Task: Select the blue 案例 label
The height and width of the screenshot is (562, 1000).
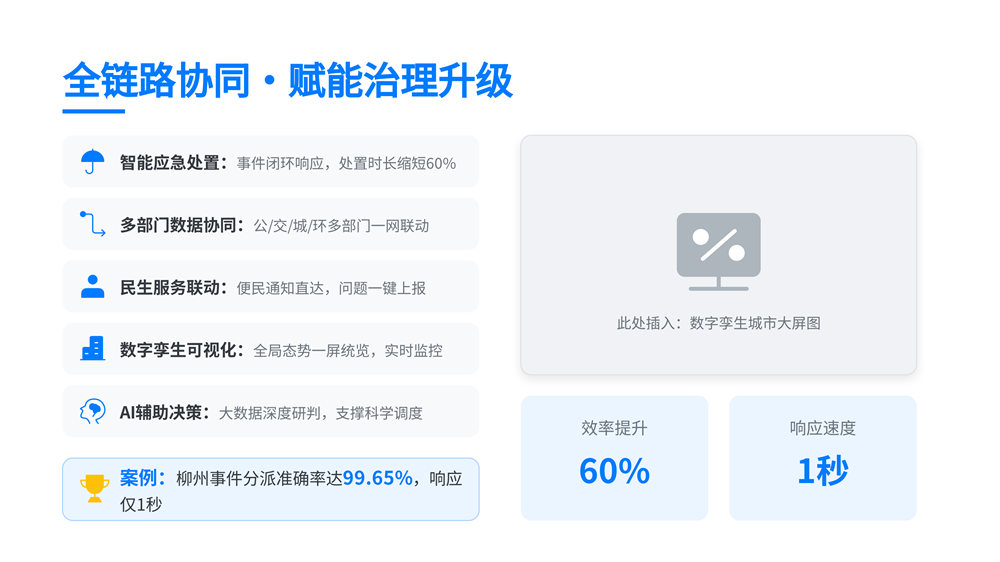Action: 143,478
